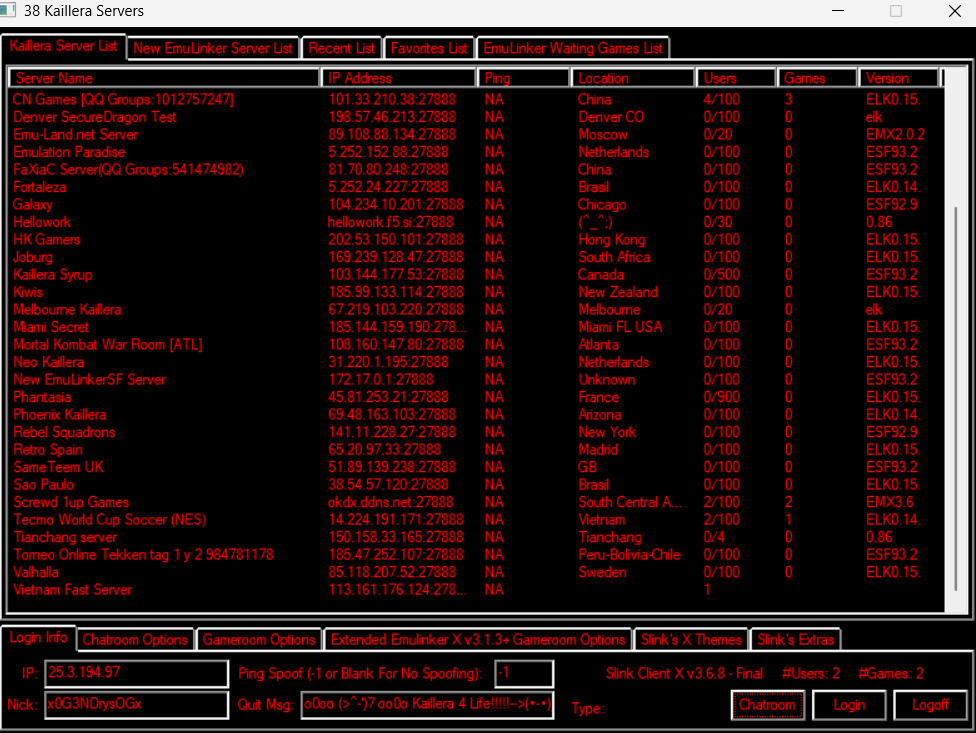Select Denver SecureDragon Test server
The height and width of the screenshot is (733, 976).
click(476, 117)
